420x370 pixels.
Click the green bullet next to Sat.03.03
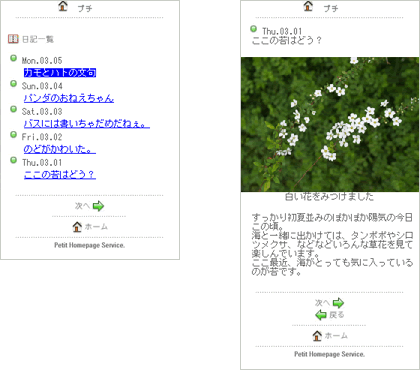point(13,109)
